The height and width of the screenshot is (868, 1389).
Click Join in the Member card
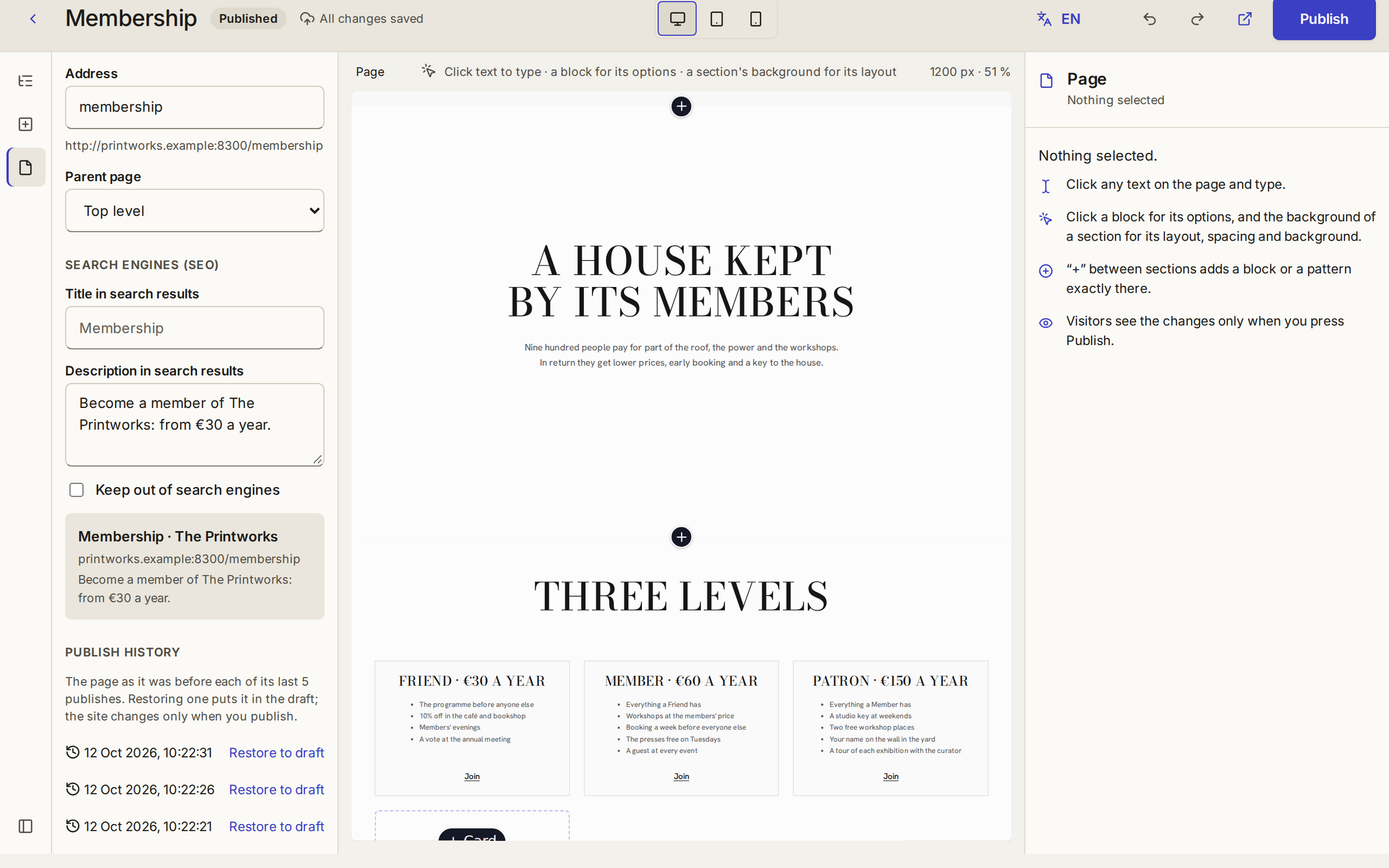click(x=681, y=777)
